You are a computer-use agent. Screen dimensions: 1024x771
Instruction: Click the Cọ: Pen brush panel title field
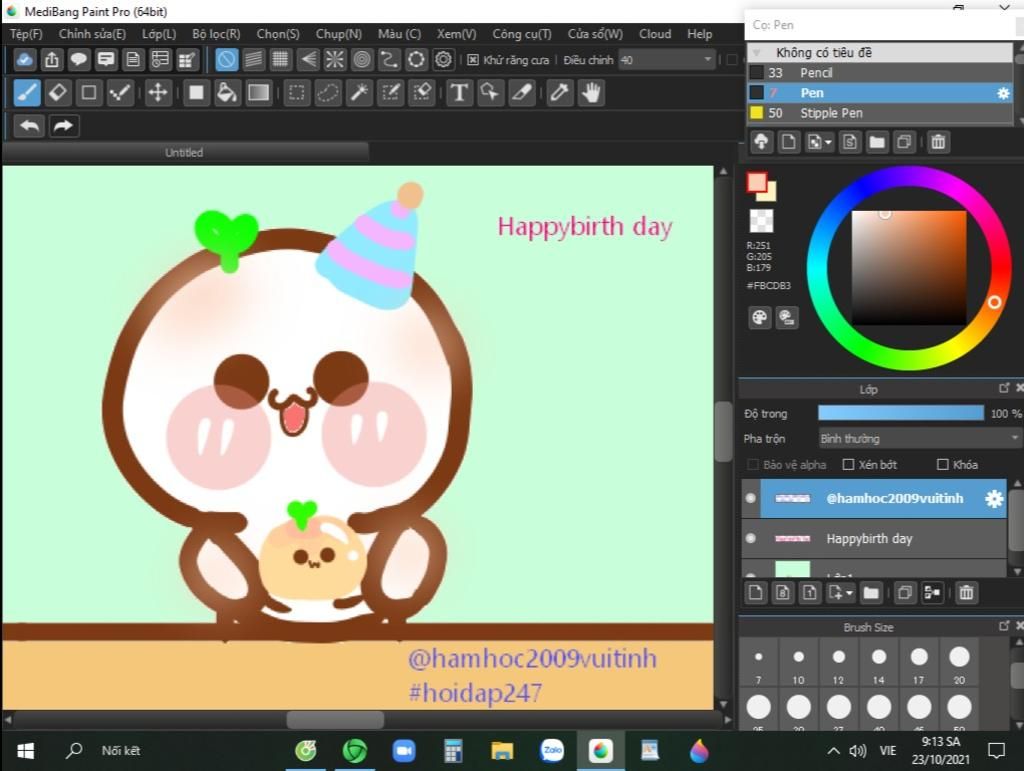click(880, 25)
